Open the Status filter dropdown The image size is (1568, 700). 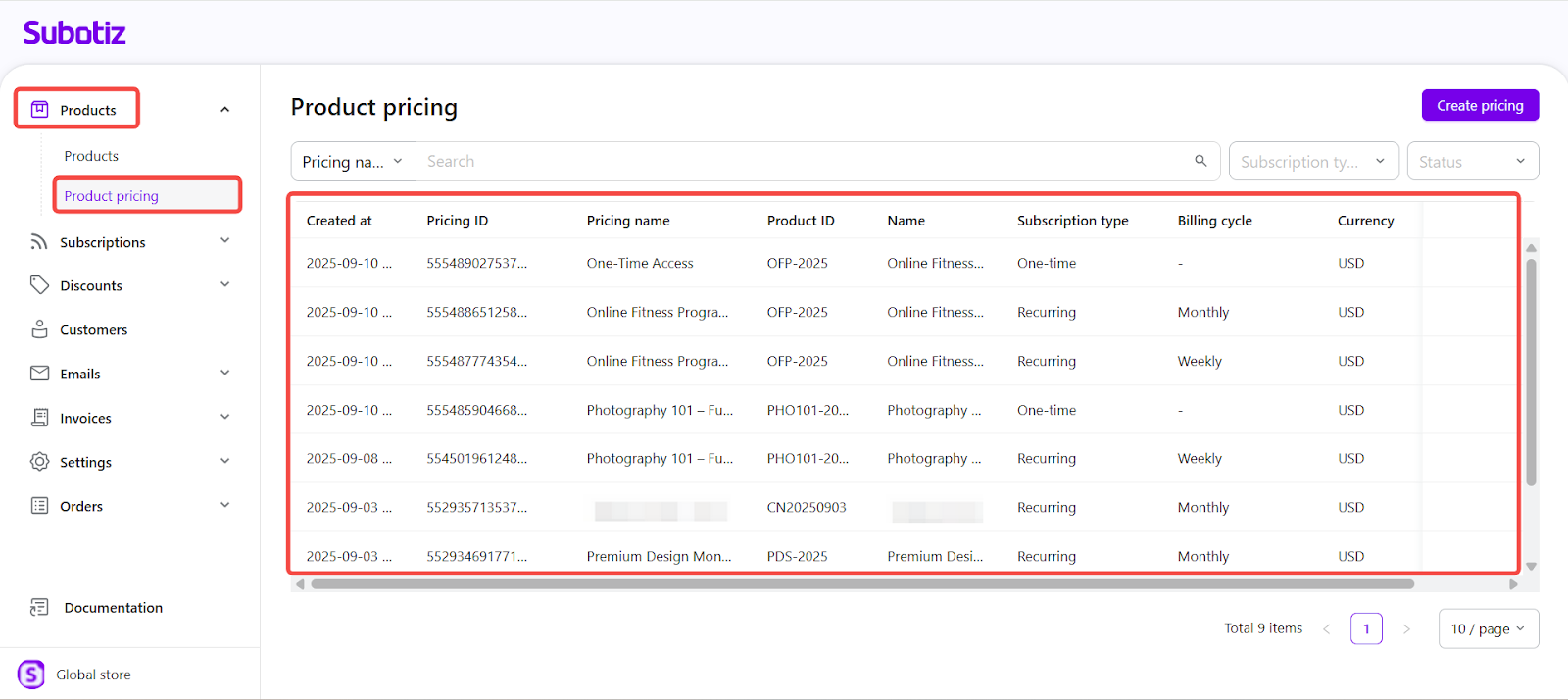(x=1472, y=162)
